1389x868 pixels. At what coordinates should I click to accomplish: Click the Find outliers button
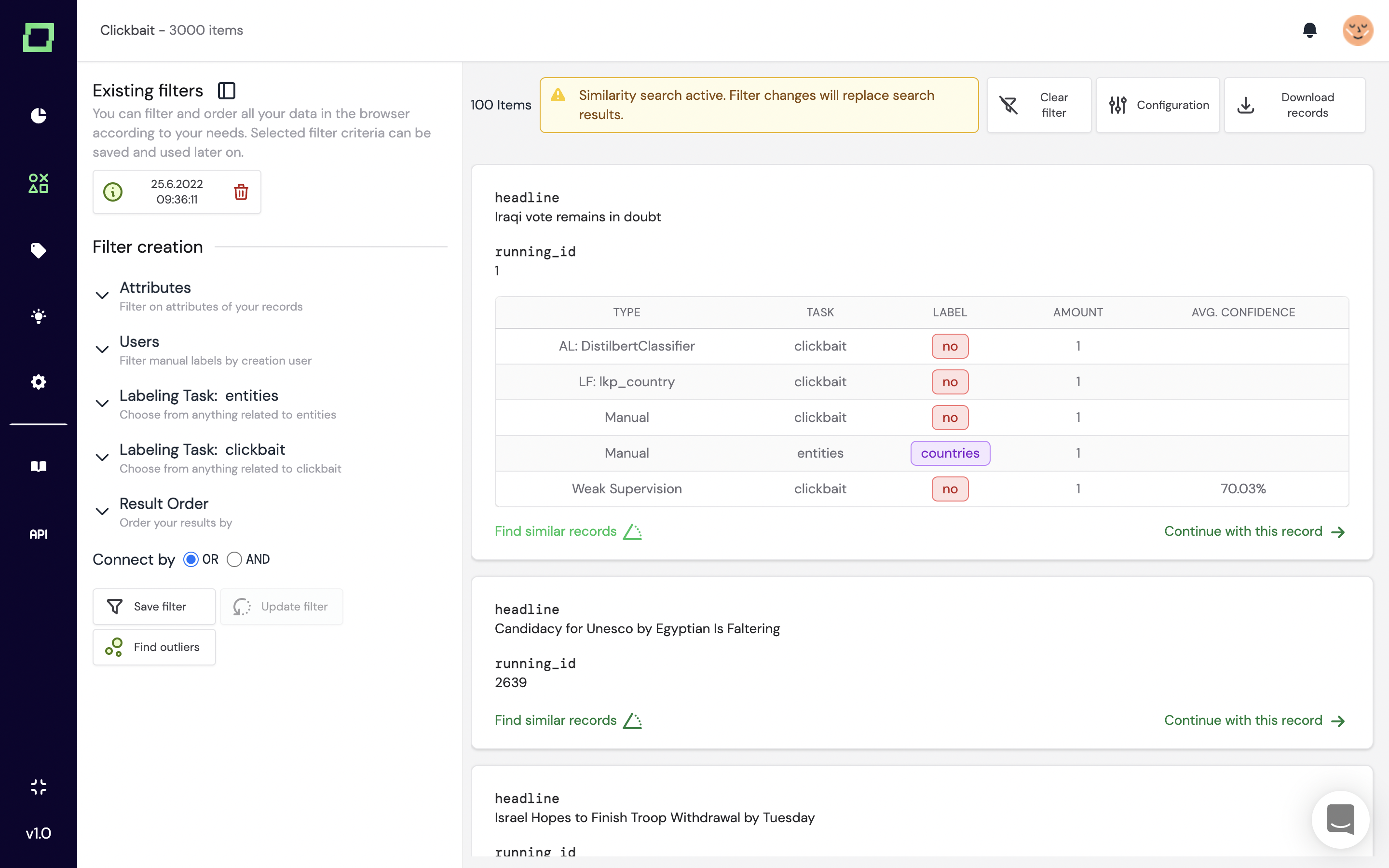(x=154, y=647)
